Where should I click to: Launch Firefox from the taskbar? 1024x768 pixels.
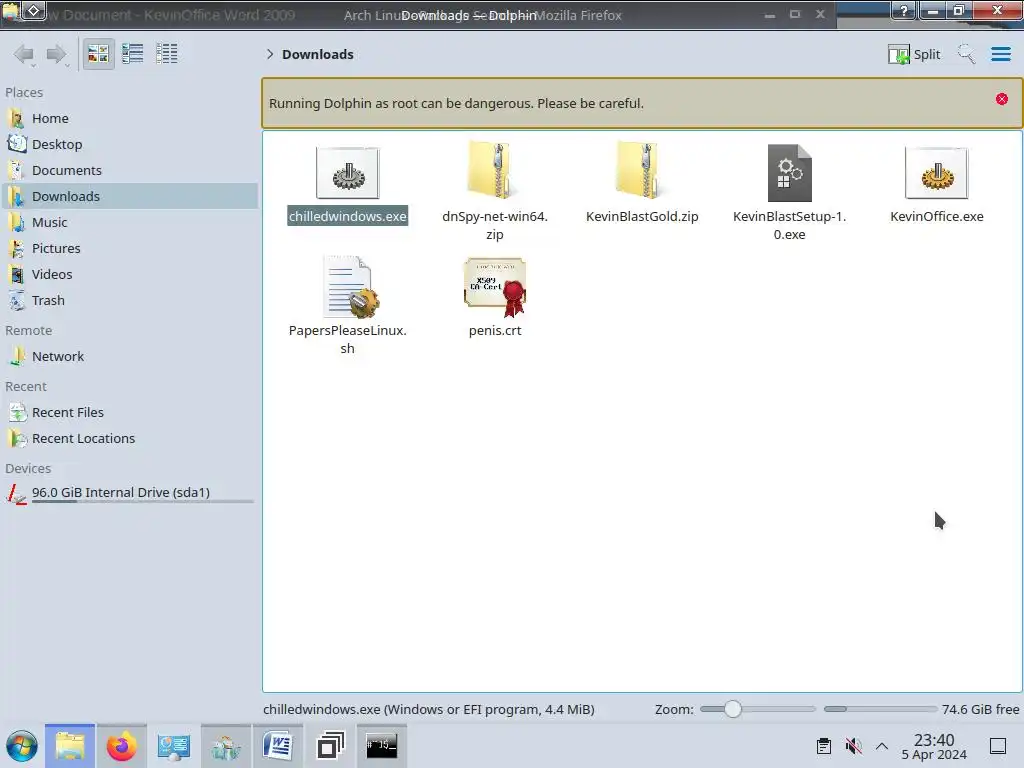pyautogui.click(x=121, y=746)
